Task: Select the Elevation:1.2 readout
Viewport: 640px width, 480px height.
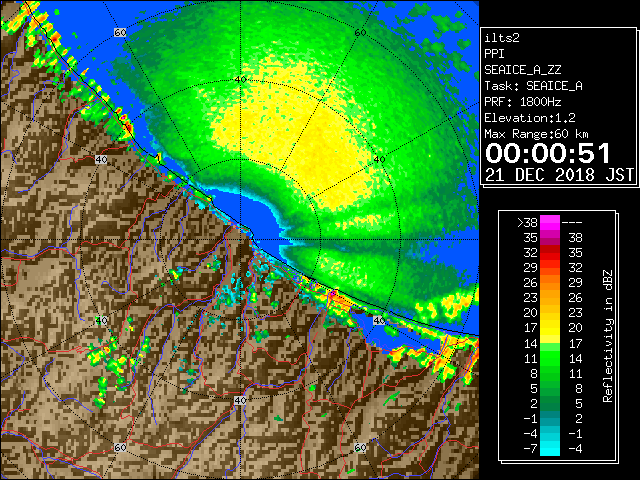Action: point(530,118)
